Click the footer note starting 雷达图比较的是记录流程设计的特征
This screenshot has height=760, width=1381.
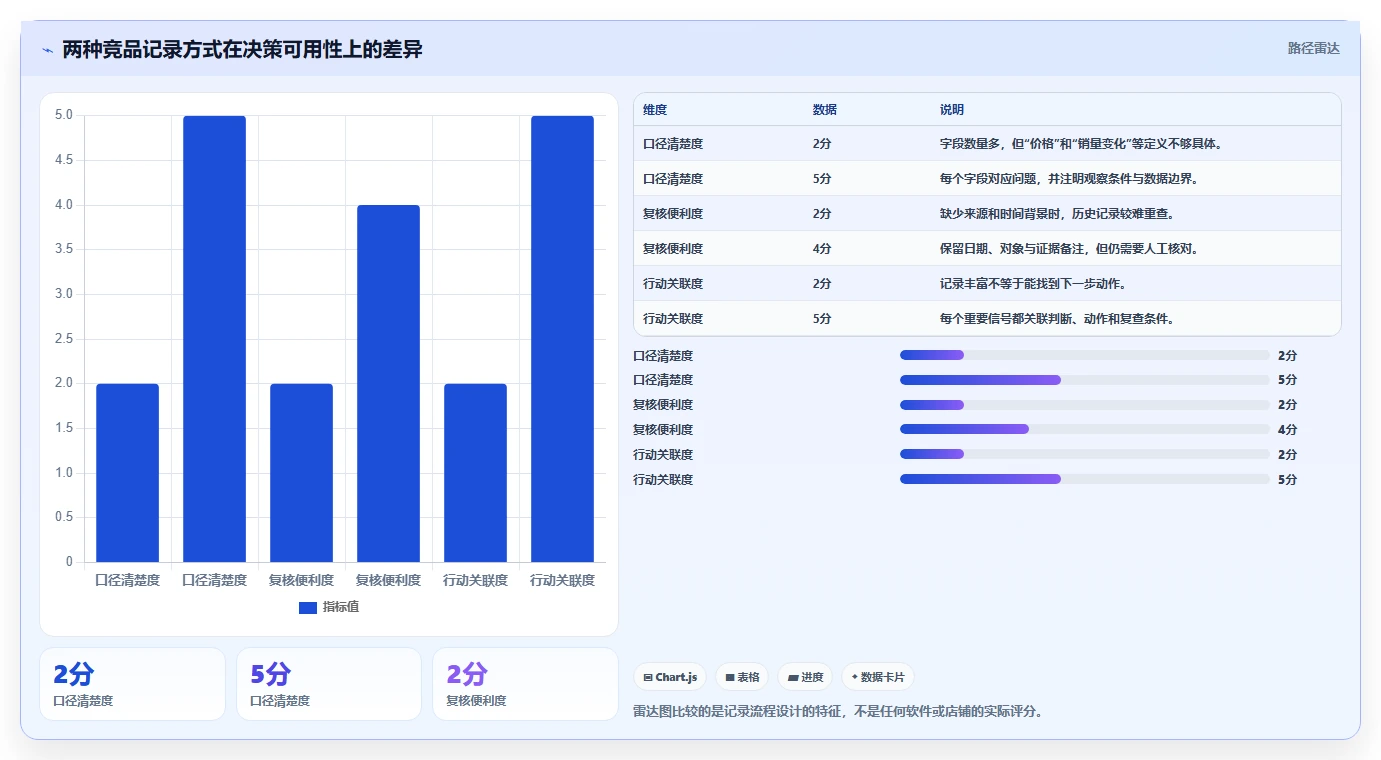[x=839, y=712]
